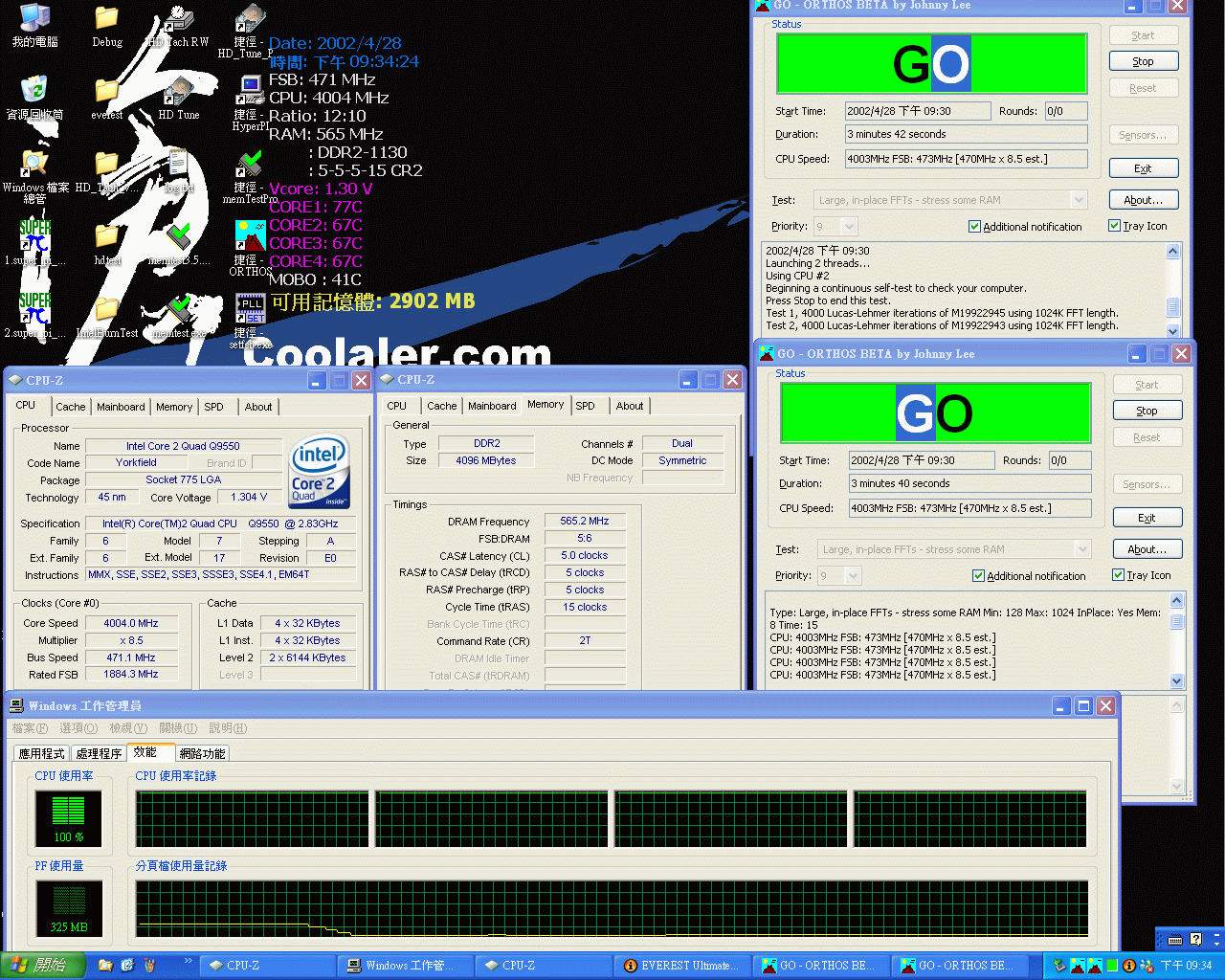This screenshot has height=980, width=1225.
Task: Uncheck Tray Icon in the 3 minutes 40 seconds ORTHOS window
Action: pyautogui.click(x=1118, y=575)
